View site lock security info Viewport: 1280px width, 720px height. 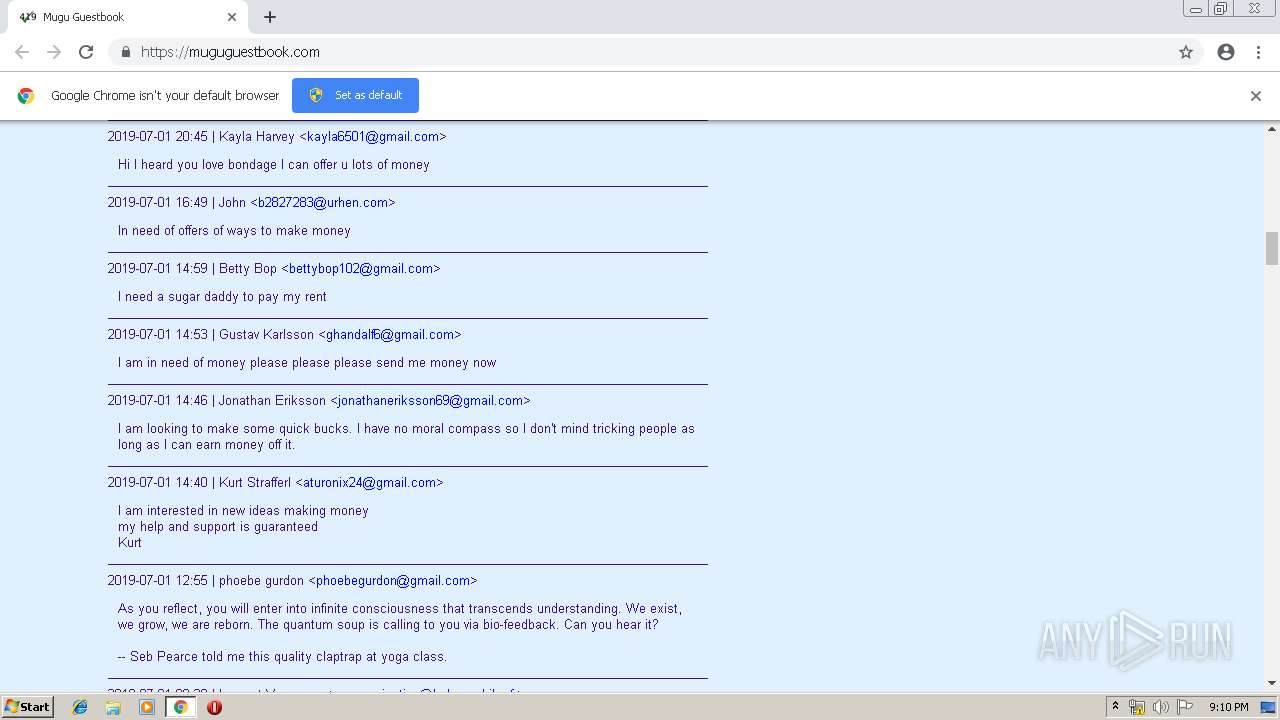(x=125, y=52)
